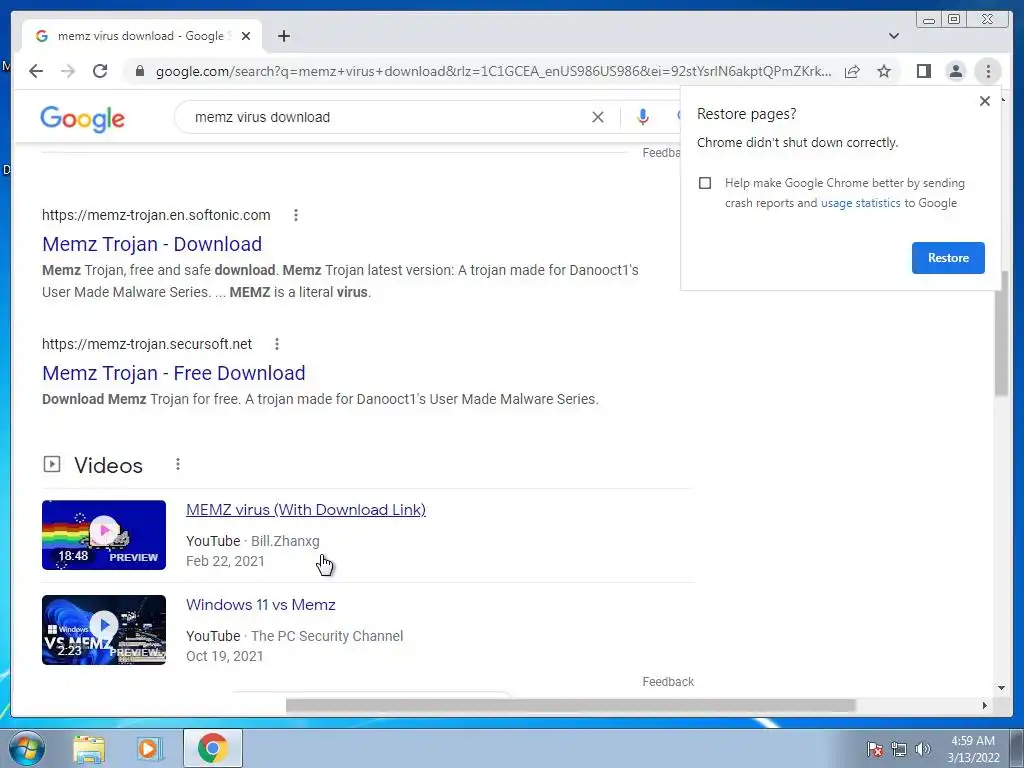1024x768 pixels.
Task: Open Chrome side panel
Action: (x=923, y=71)
